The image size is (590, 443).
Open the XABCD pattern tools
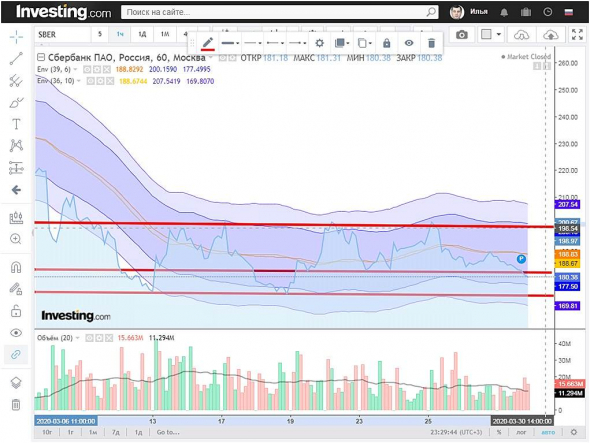coord(16,146)
